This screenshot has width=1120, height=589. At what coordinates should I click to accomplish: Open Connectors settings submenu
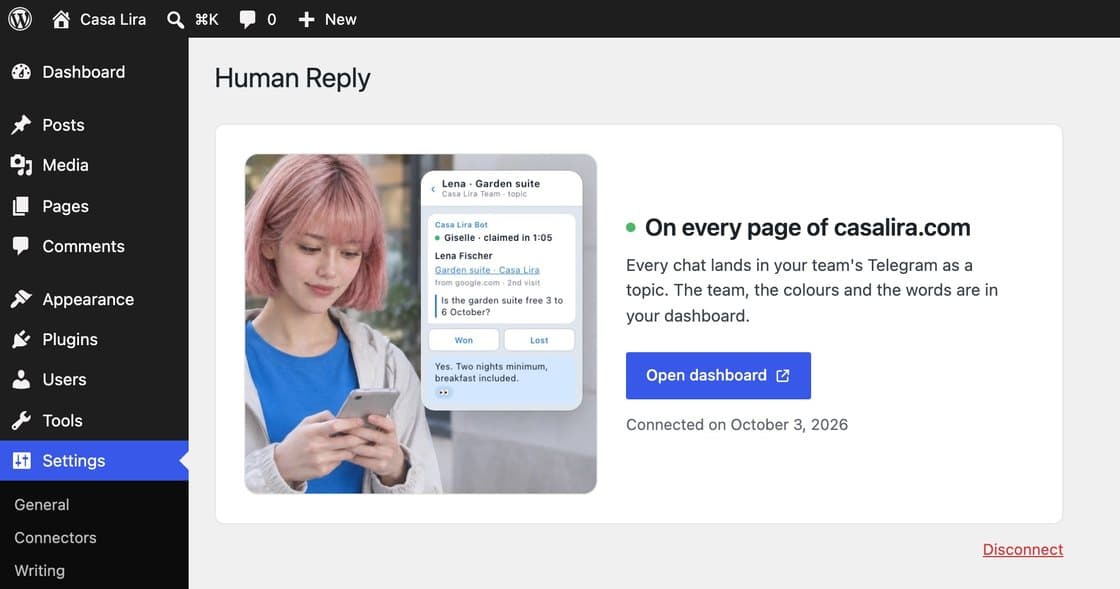tap(55, 538)
